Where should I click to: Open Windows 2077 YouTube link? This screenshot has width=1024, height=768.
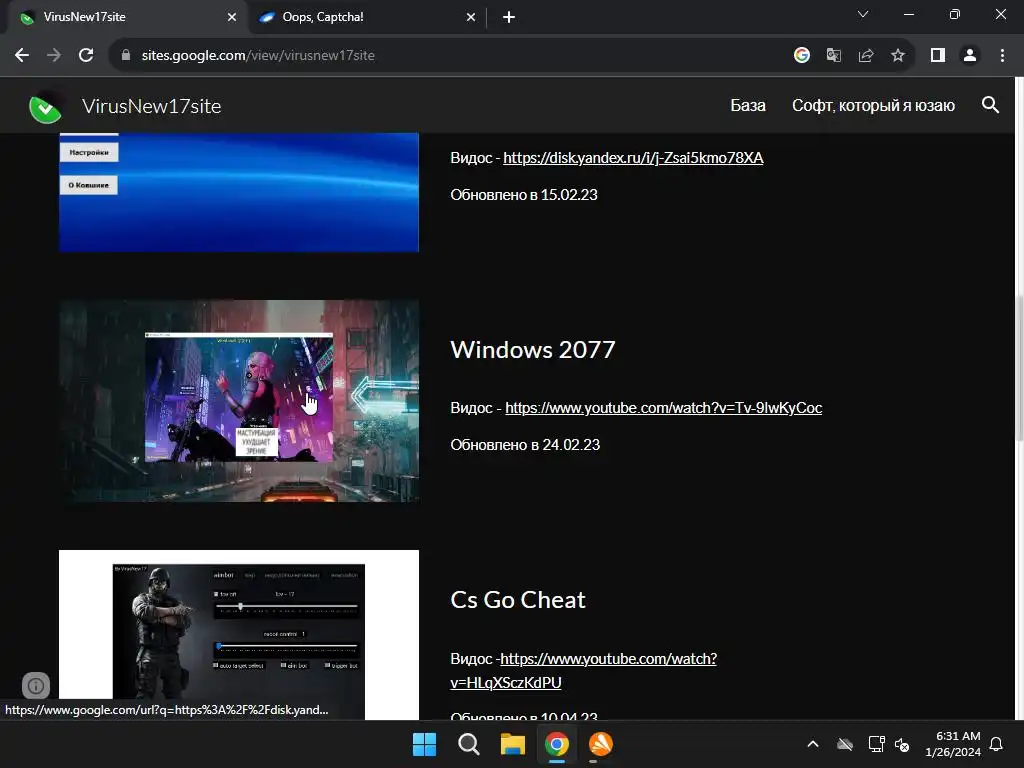pyautogui.click(x=664, y=408)
